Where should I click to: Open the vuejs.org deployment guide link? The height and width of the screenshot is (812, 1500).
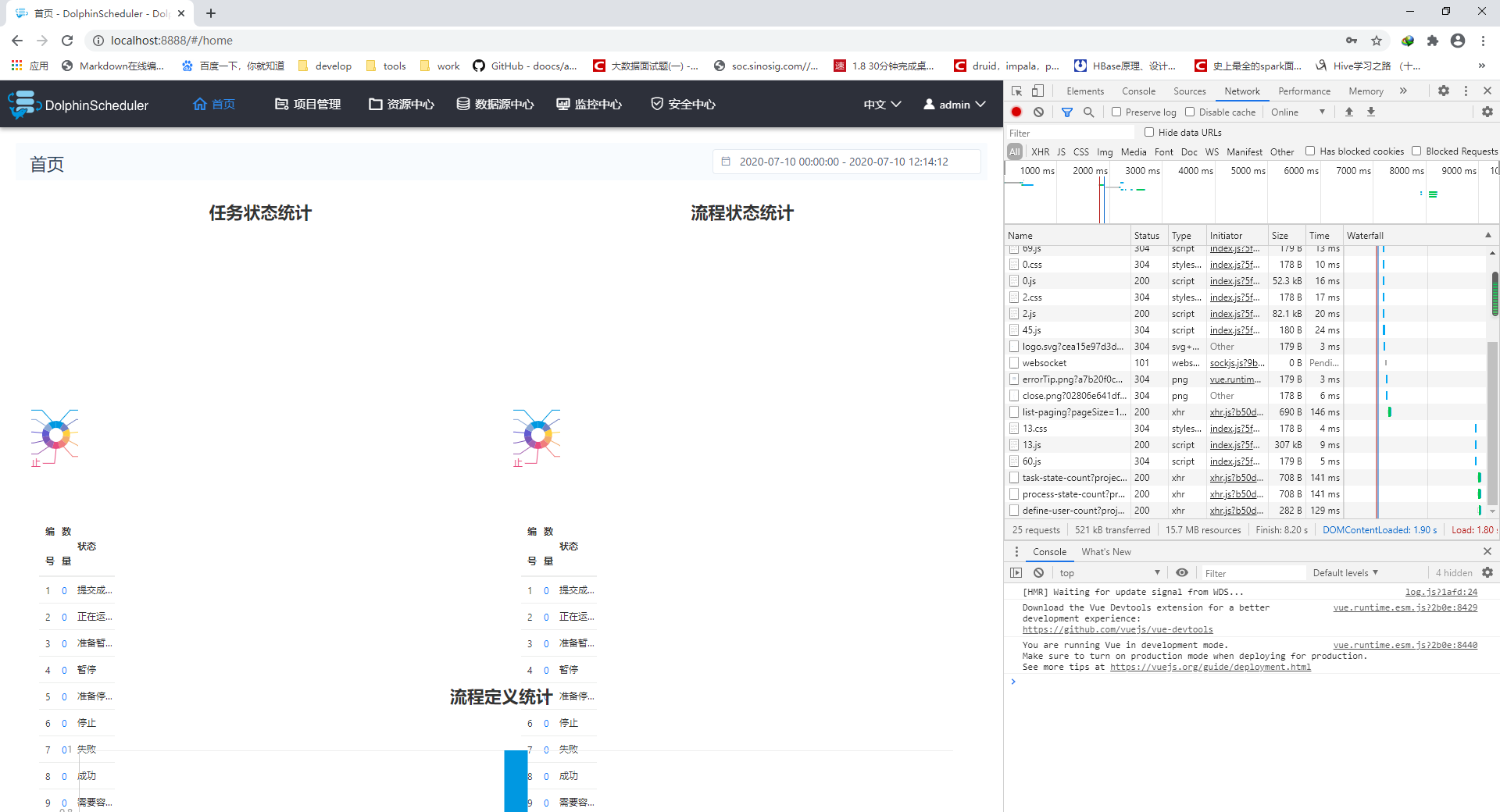tap(1209, 667)
